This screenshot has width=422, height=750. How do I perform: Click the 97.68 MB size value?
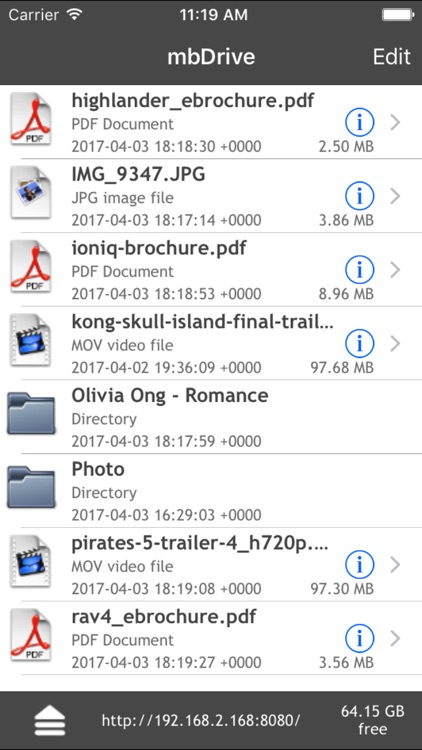tap(342, 368)
